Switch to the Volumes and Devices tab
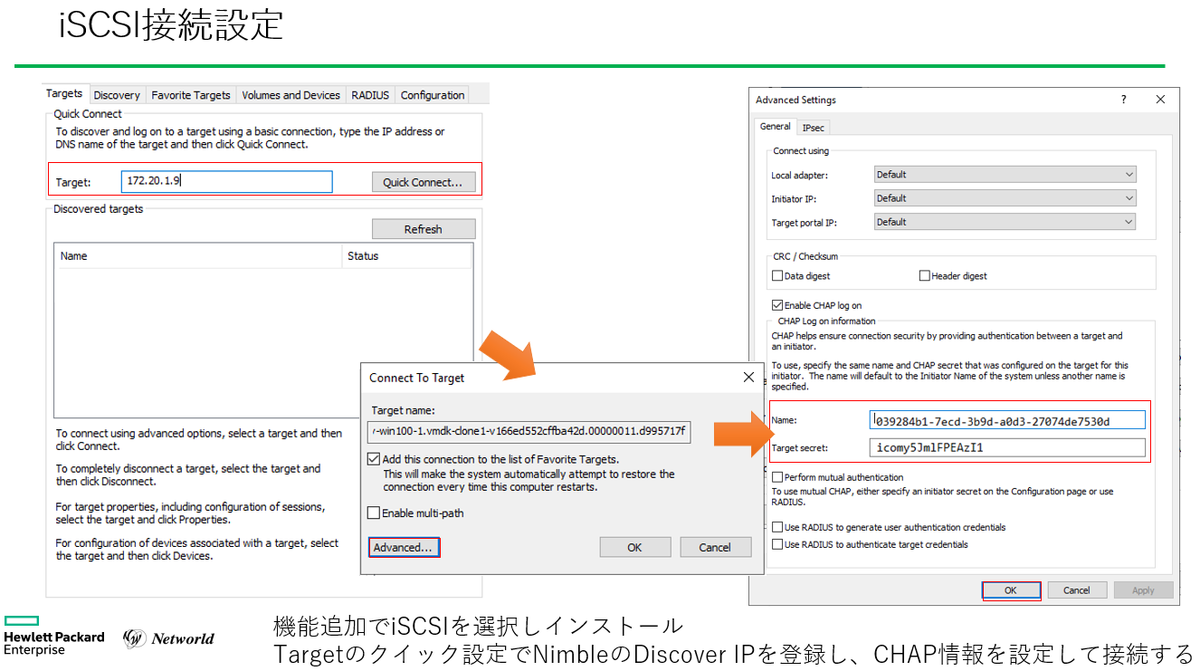Viewport: 1200px width, 671px height. pyautogui.click(x=290, y=94)
